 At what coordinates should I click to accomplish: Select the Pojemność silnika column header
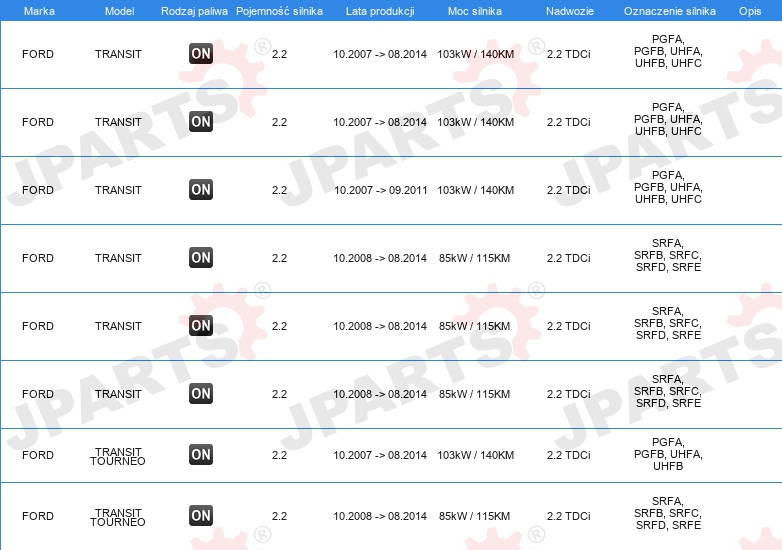[x=279, y=10]
